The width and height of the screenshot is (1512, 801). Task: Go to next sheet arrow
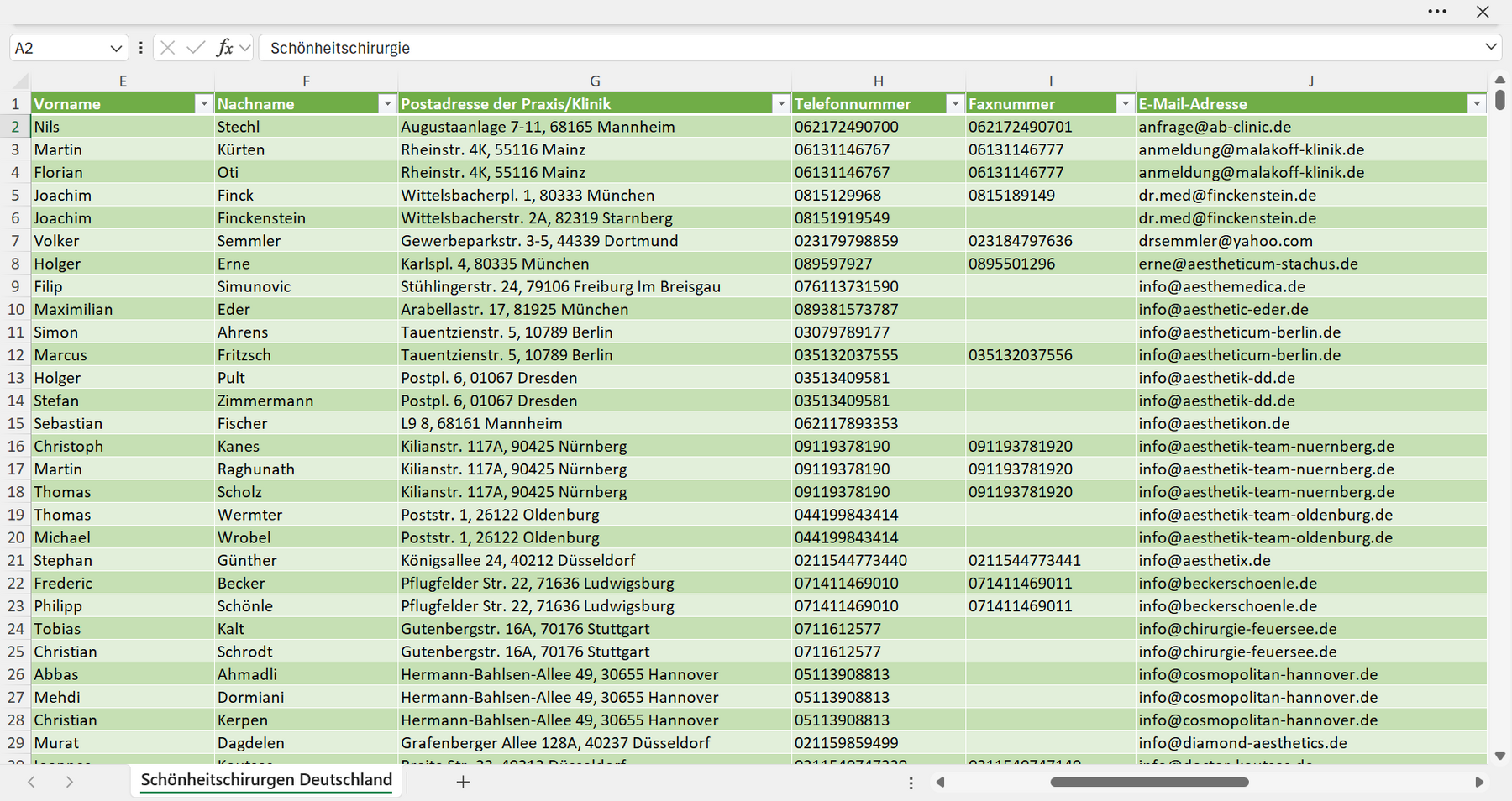pos(70,782)
